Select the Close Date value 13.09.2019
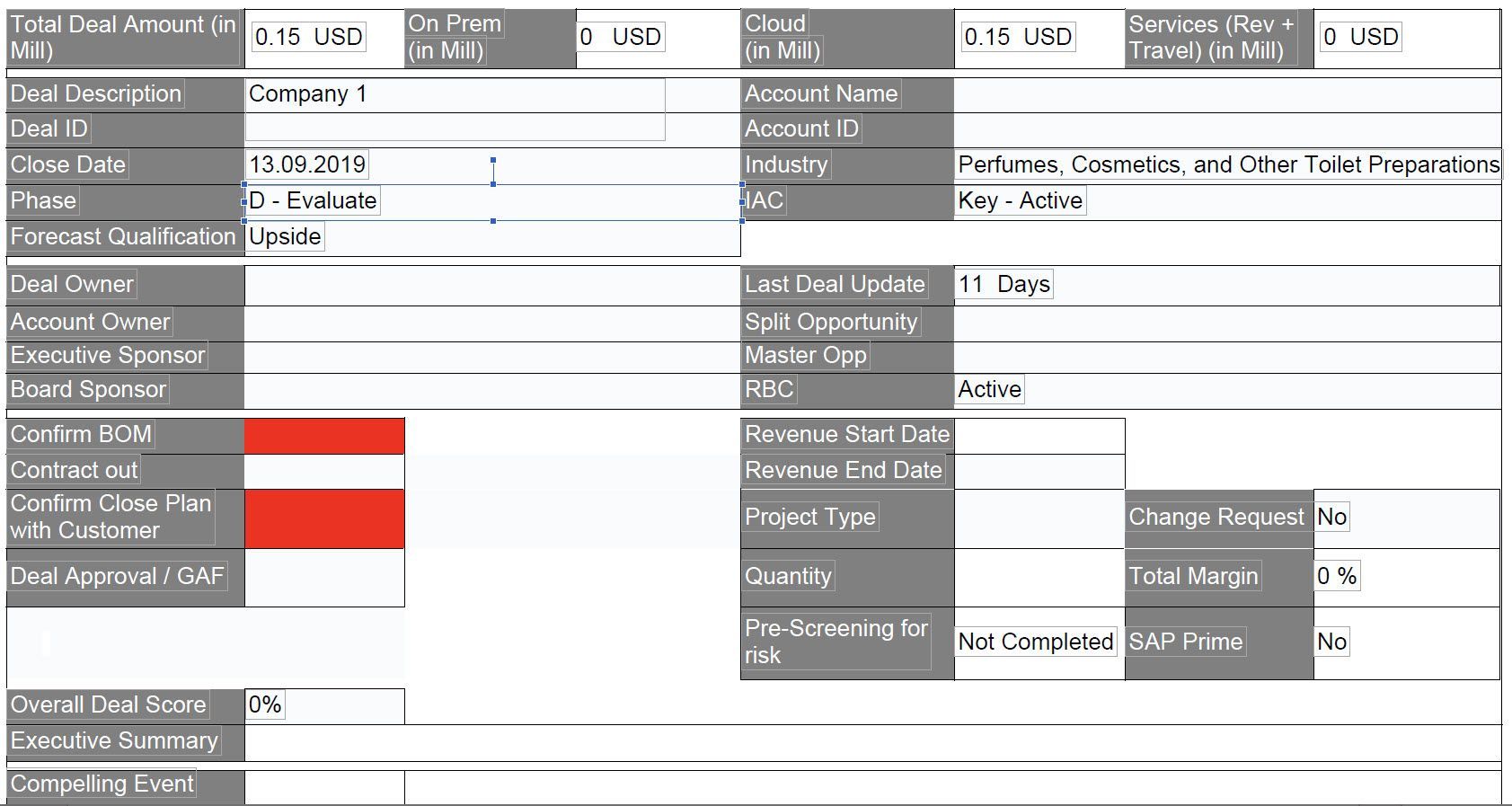 point(307,164)
